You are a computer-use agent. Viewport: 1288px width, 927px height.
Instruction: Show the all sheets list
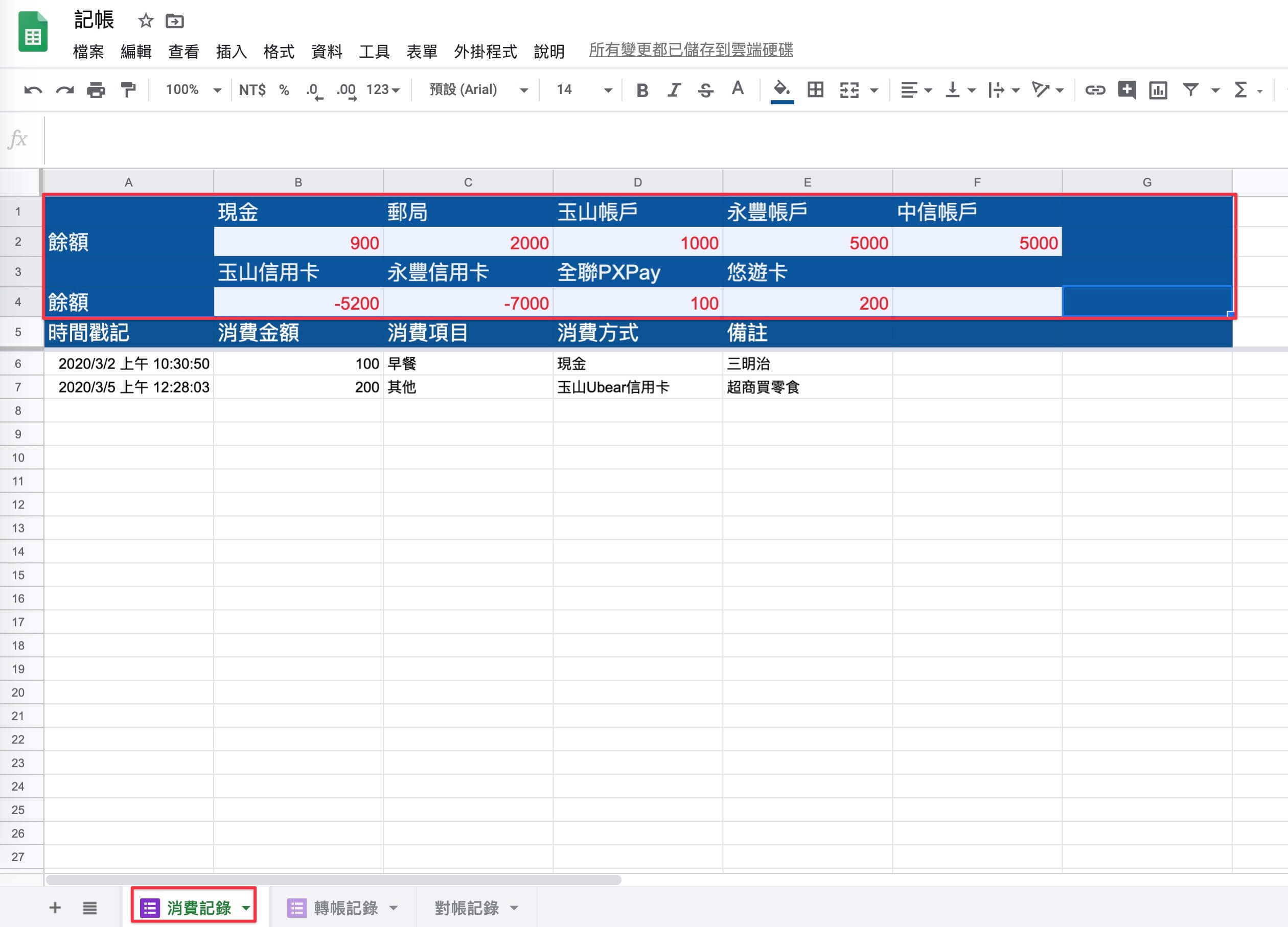pos(90,908)
